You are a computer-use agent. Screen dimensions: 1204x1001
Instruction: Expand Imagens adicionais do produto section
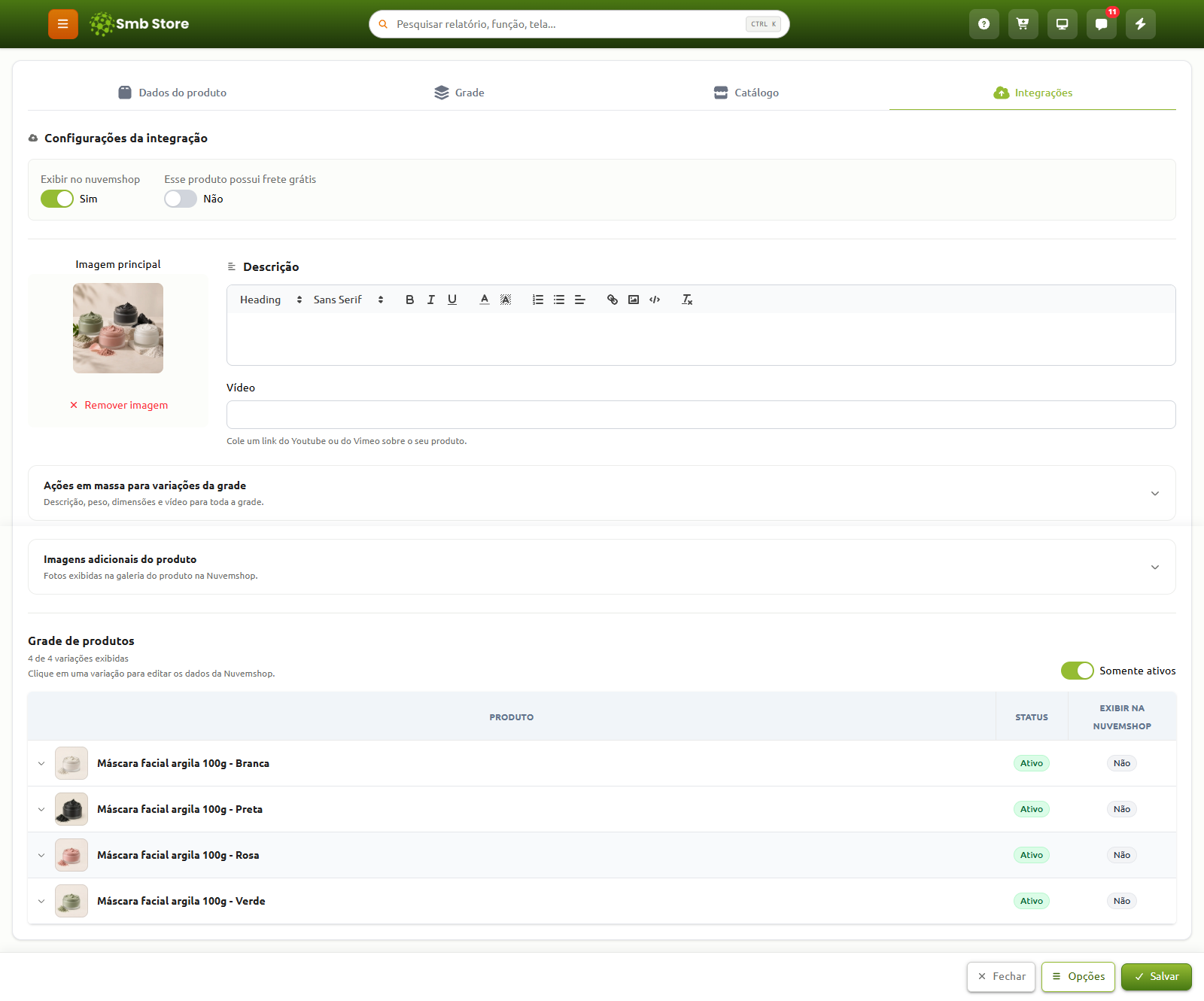point(602,567)
